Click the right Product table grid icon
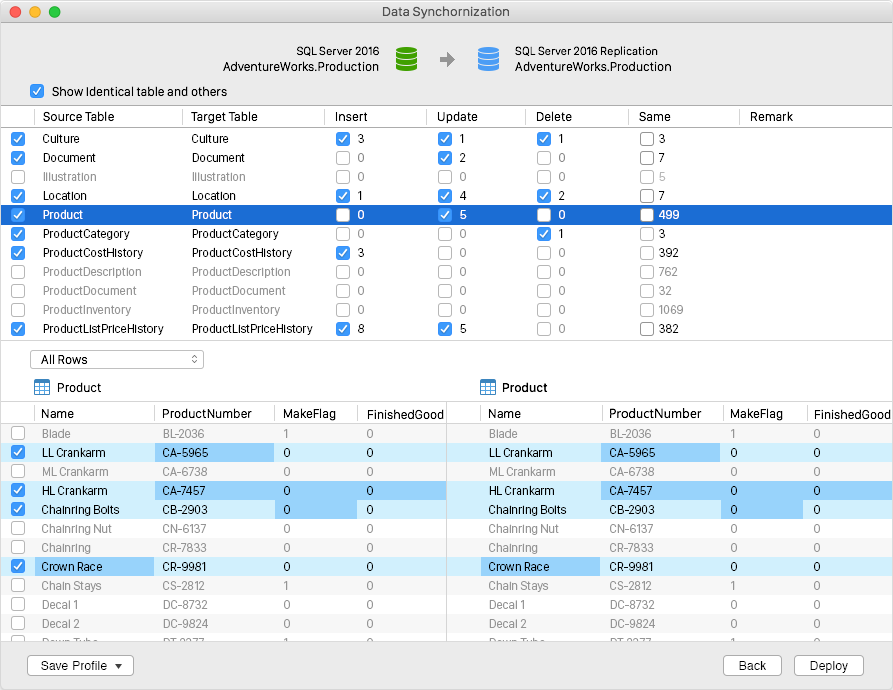This screenshot has height=690, width=893. (x=488, y=387)
